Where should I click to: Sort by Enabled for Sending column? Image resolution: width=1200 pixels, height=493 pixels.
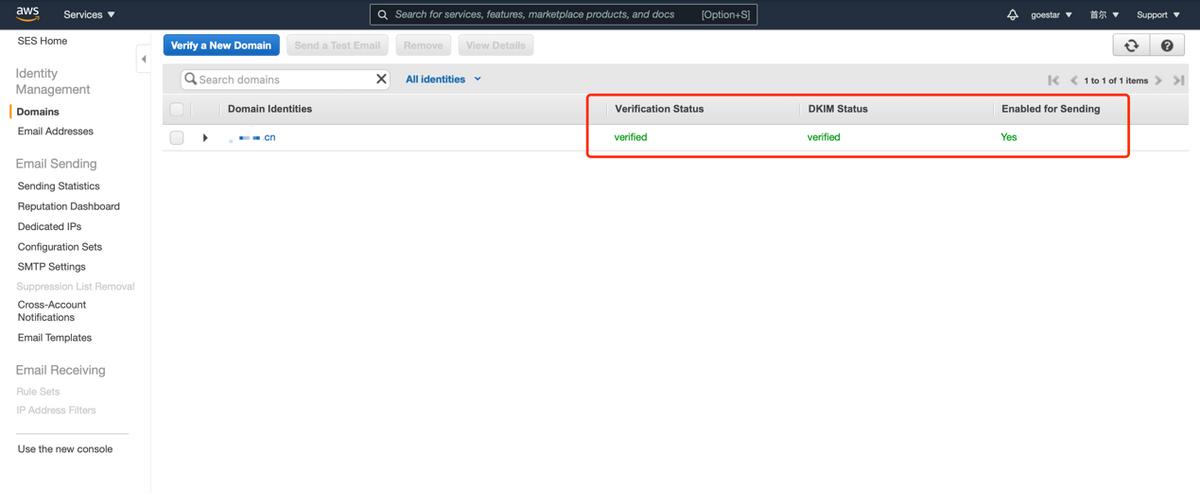[x=1051, y=109]
